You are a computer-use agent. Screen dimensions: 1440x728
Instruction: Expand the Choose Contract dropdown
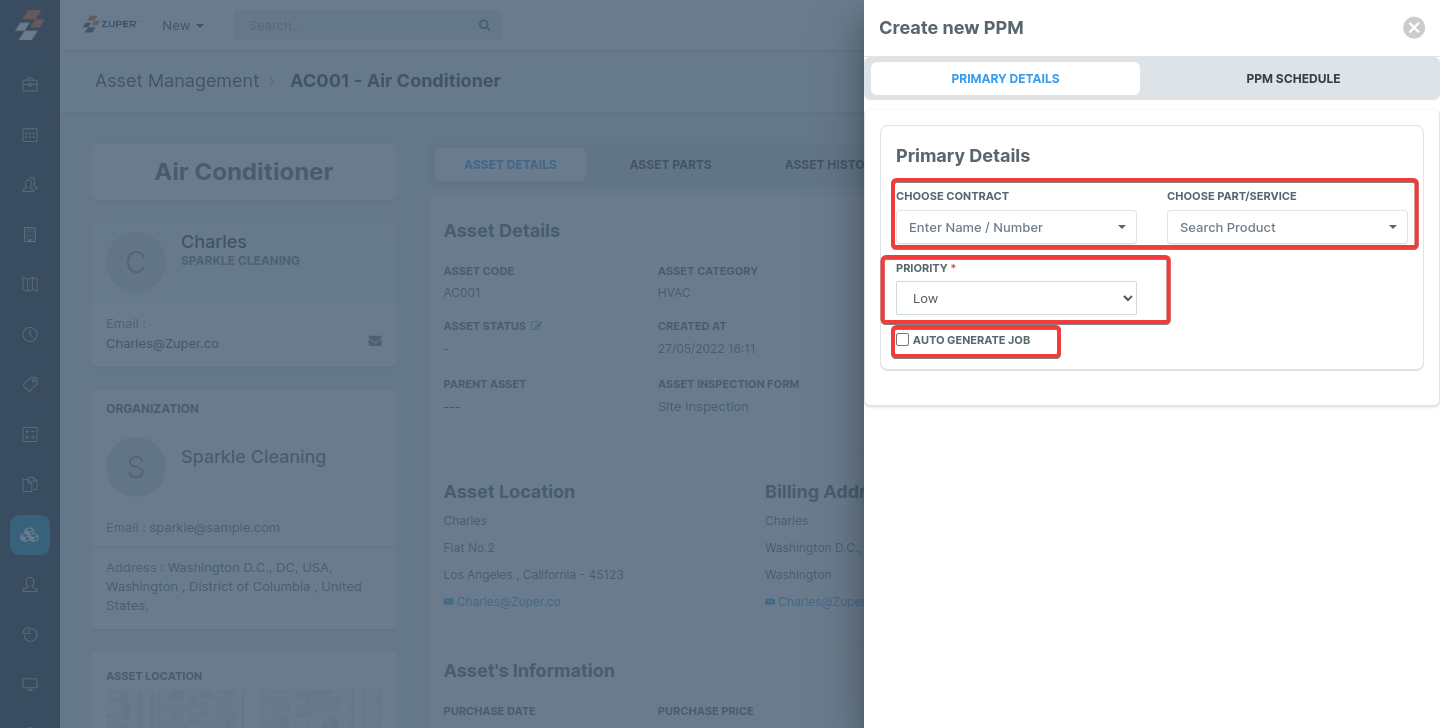pyautogui.click(x=1016, y=227)
